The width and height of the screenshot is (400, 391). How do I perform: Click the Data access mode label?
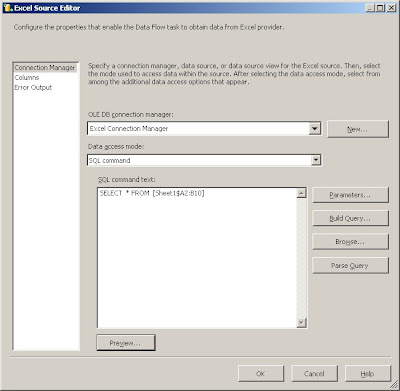point(116,146)
